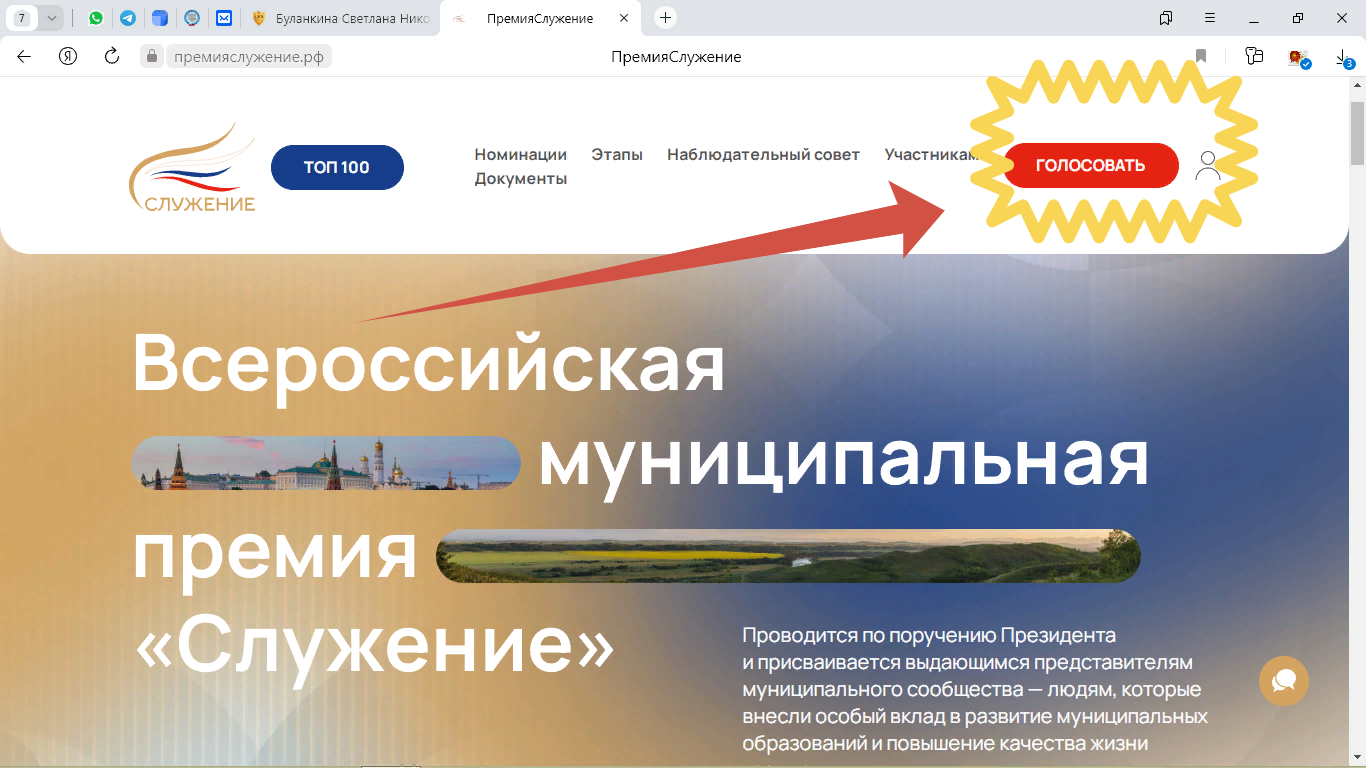Bookmark the page with the flag icon

click(1200, 57)
